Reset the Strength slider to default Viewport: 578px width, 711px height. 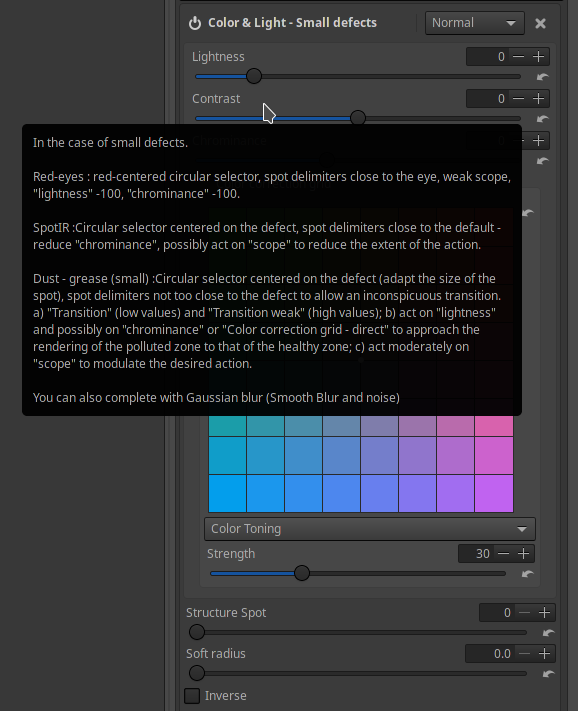[x=527, y=574]
